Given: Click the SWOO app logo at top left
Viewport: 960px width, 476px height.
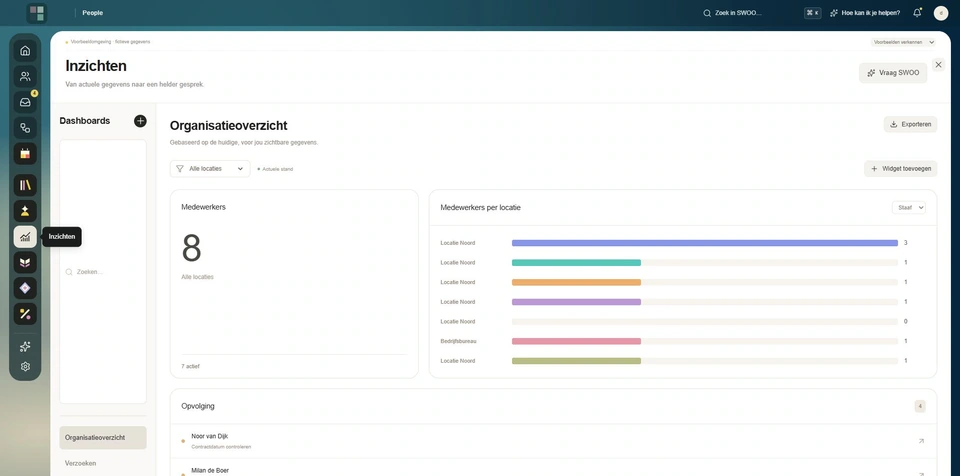Looking at the screenshot, I should pyautogui.click(x=37, y=13).
